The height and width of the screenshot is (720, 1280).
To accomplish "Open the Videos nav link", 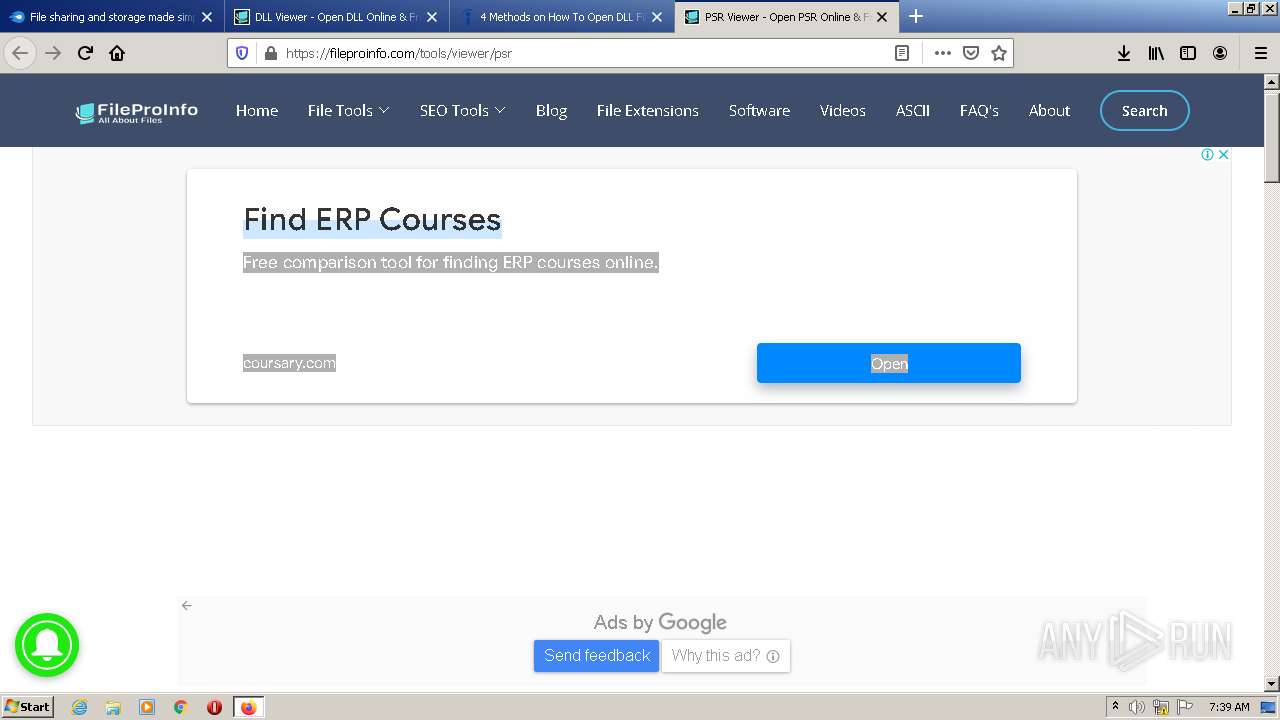I will tap(843, 110).
